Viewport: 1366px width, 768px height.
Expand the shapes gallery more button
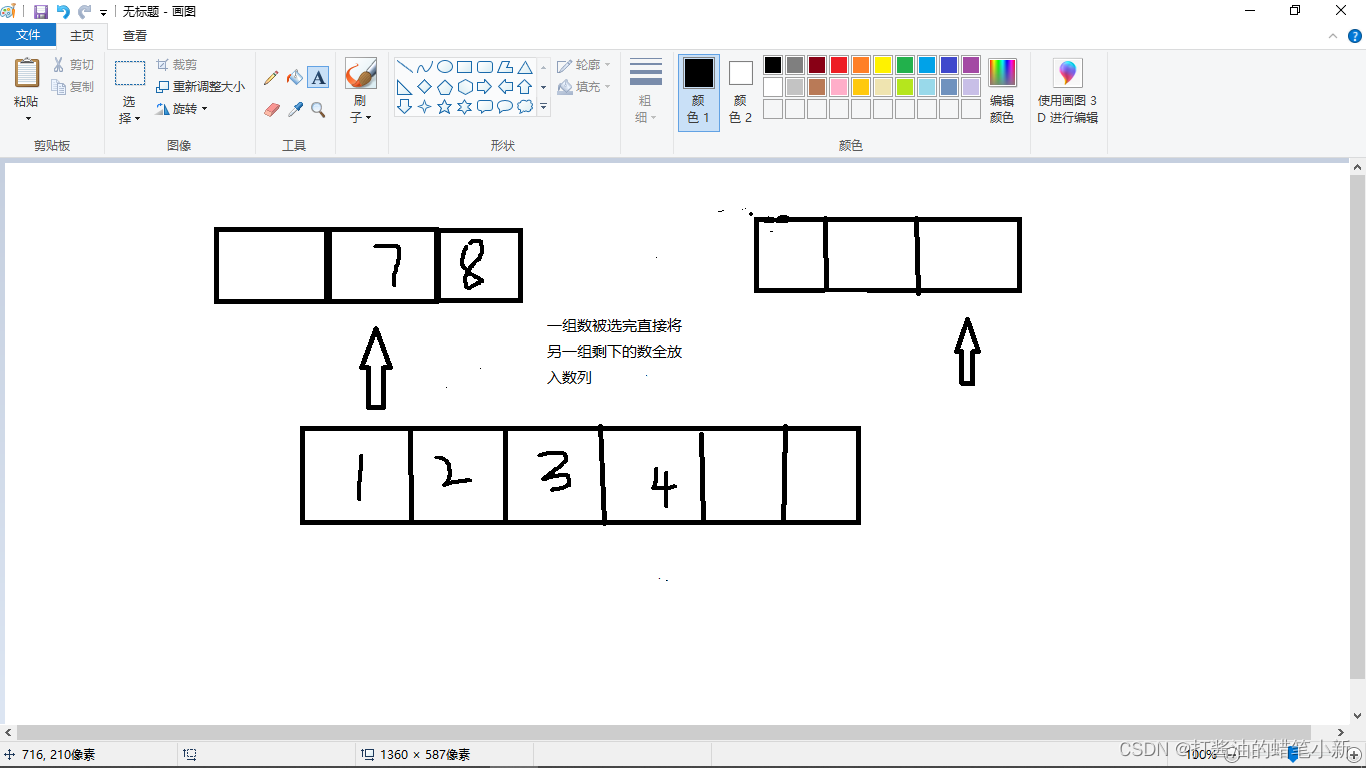544,106
